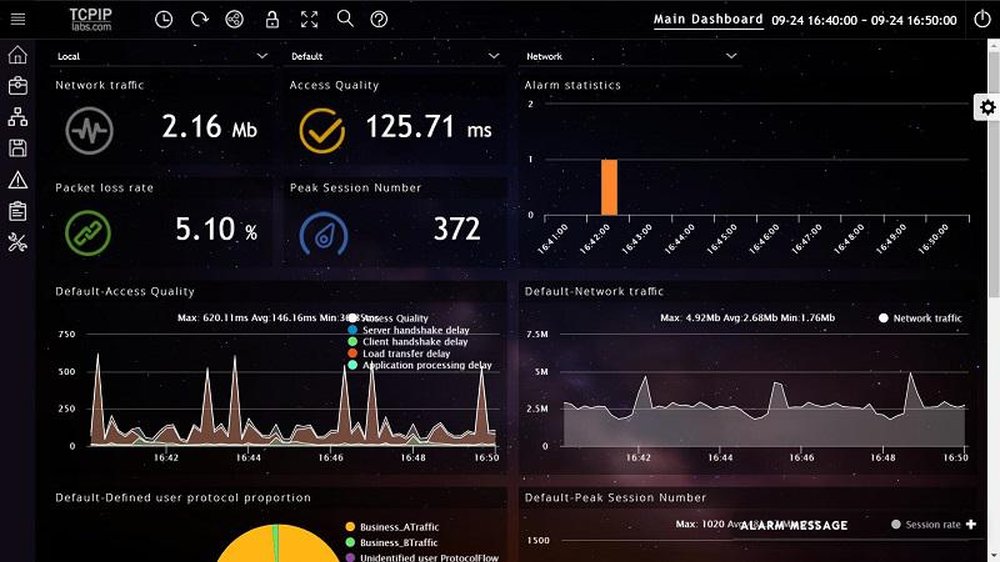Toggle Access Quality legend series
Screen dimensions: 1000x562
tap(388, 318)
